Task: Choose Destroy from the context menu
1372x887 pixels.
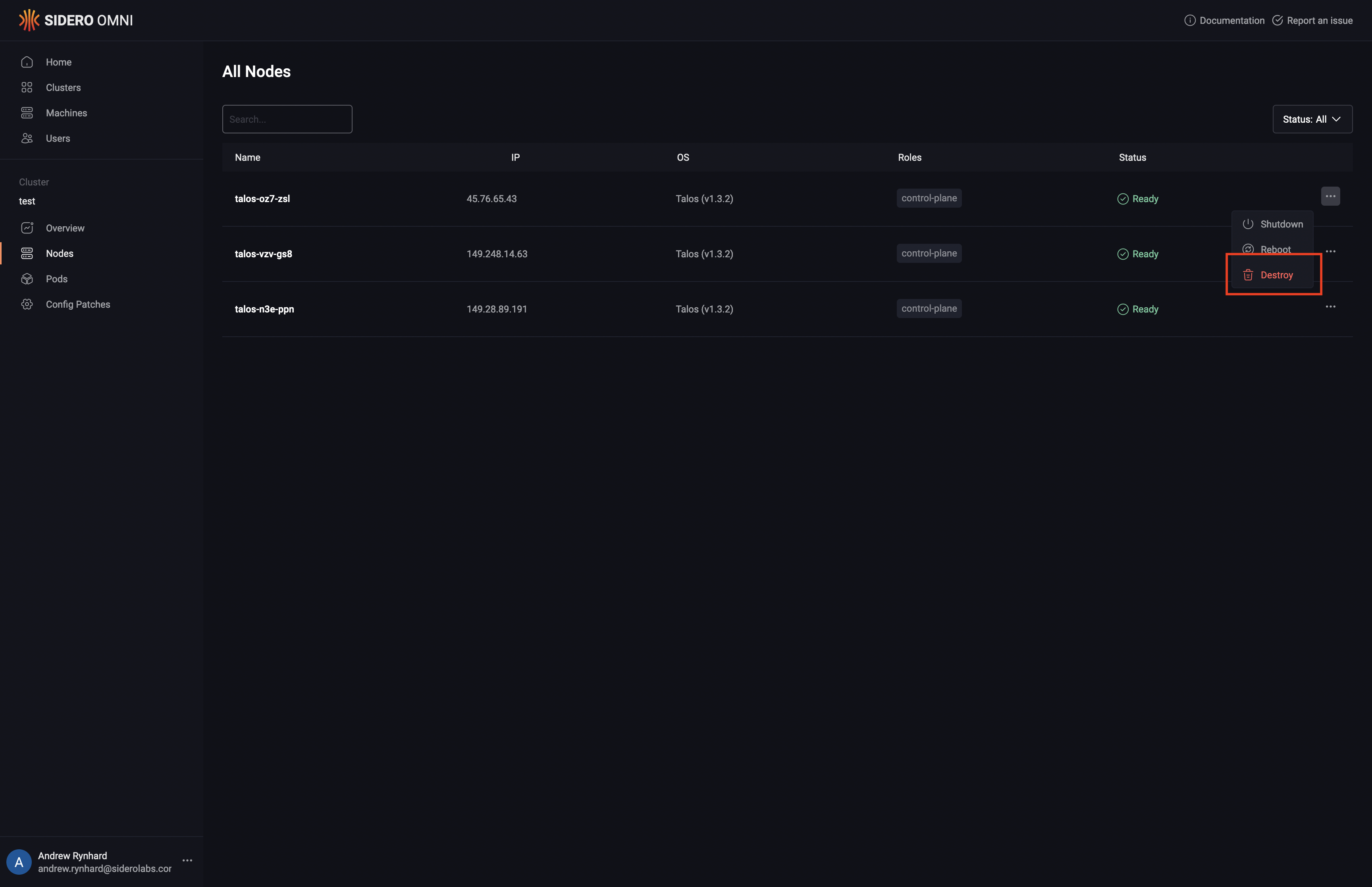Action: (1276, 275)
